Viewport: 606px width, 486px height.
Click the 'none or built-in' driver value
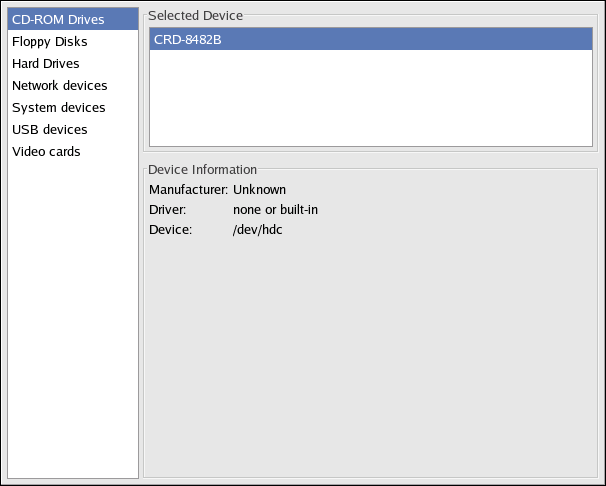pyautogui.click(x=275, y=210)
